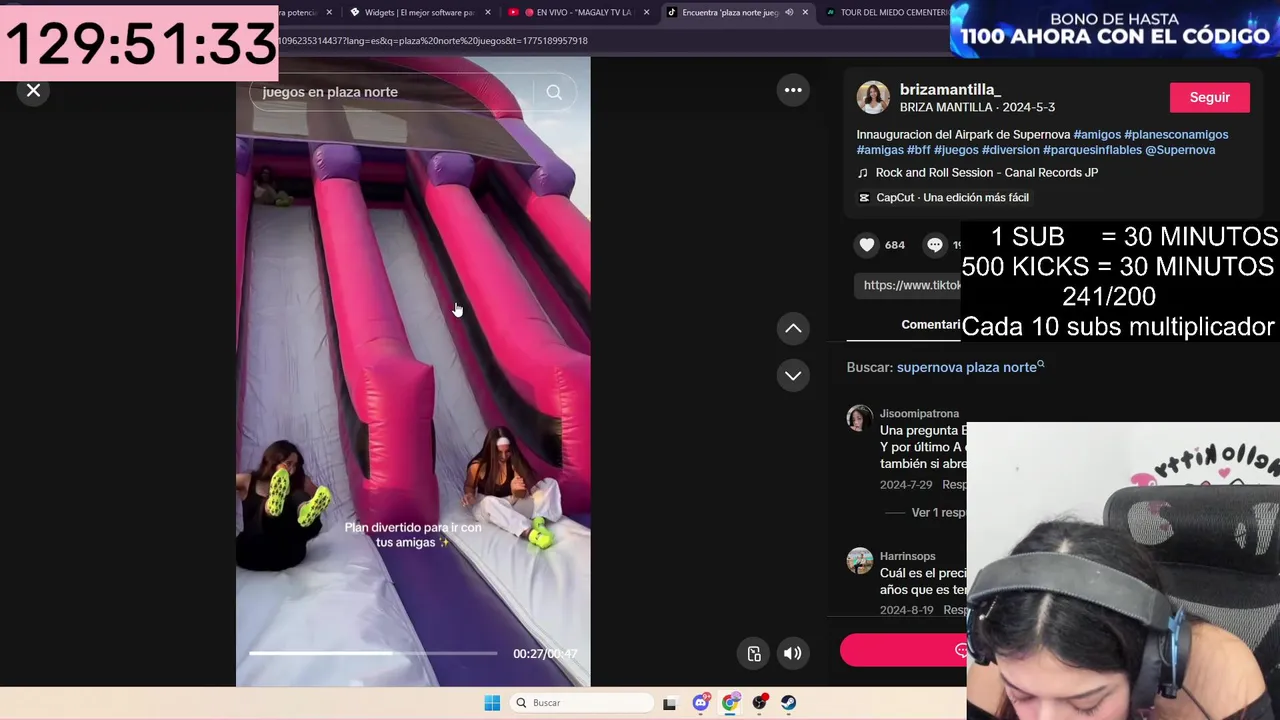Seek on the video progress bar

pyautogui.click(x=372, y=653)
